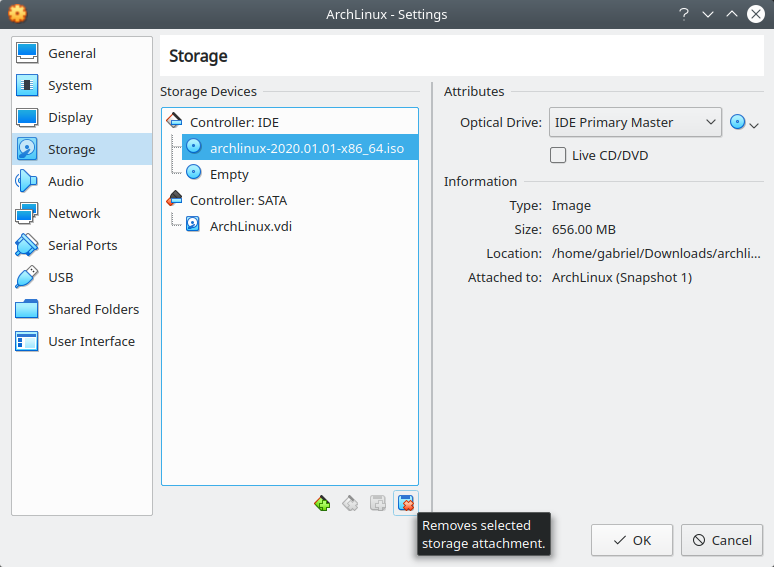Viewport: 774px width, 567px height.
Task: Choose a virtual optical disk file icon
Action: pyautogui.click(x=743, y=122)
